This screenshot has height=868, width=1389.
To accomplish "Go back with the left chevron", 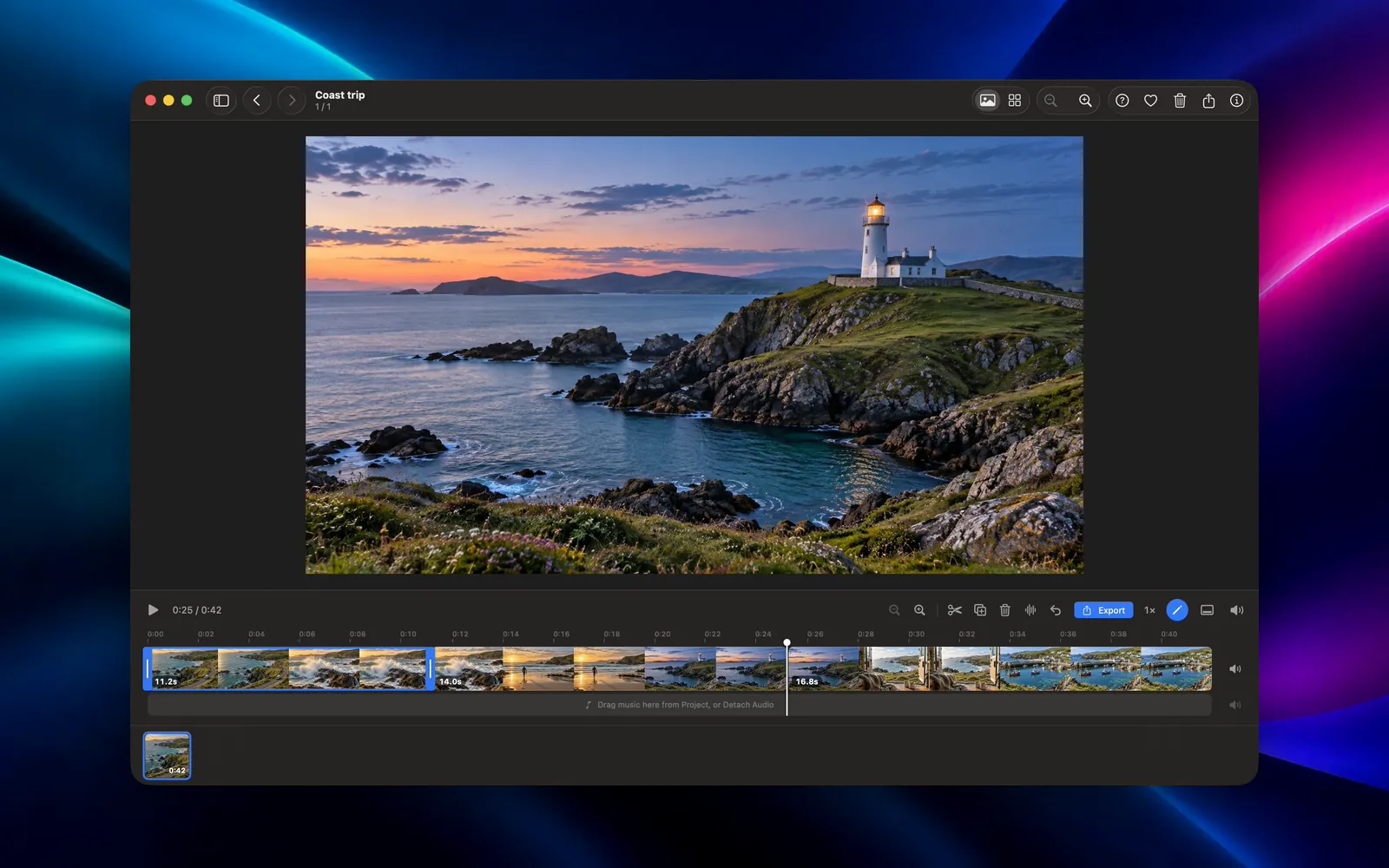I will (x=257, y=101).
